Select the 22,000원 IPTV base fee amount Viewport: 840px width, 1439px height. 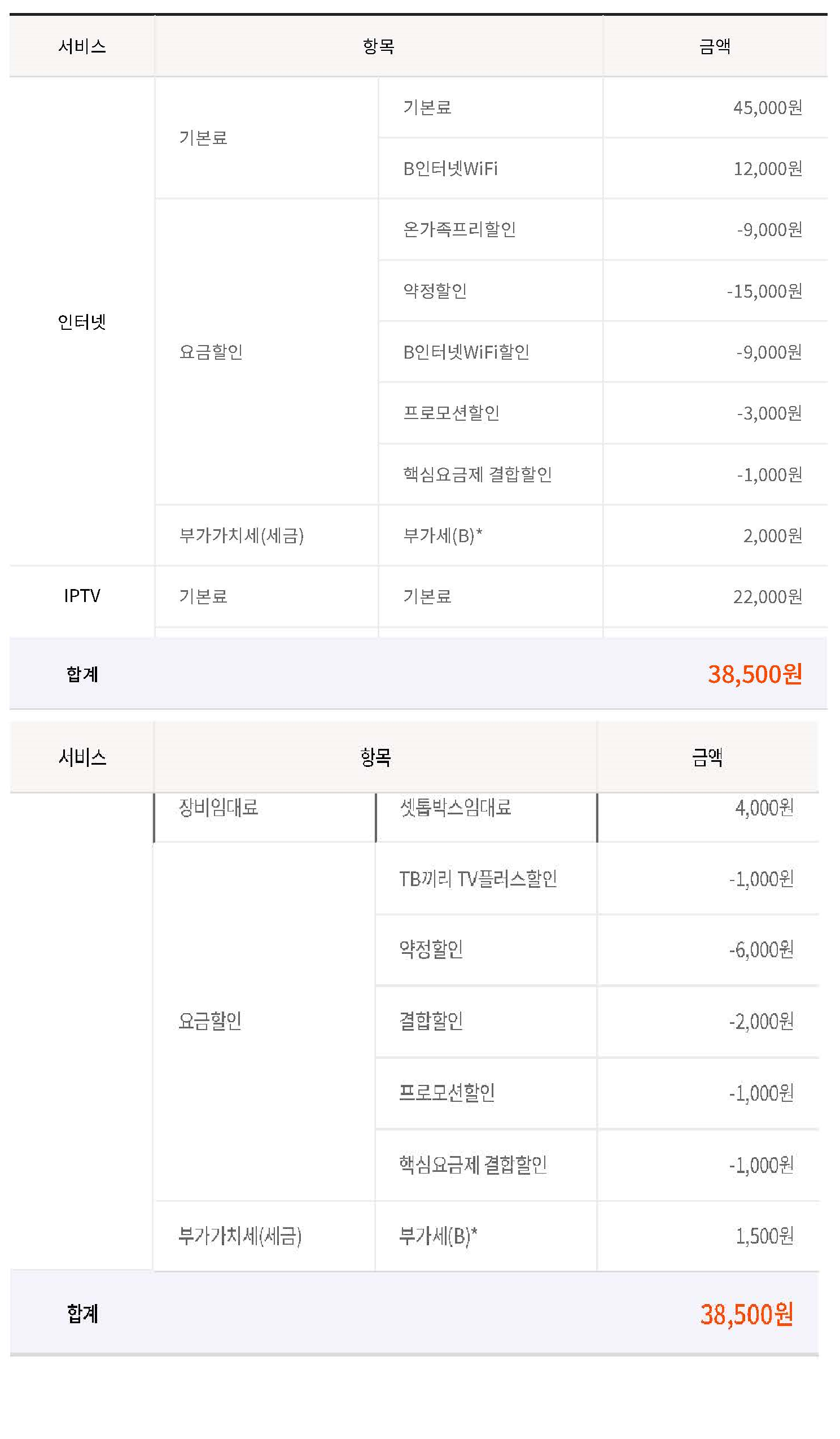[767, 597]
